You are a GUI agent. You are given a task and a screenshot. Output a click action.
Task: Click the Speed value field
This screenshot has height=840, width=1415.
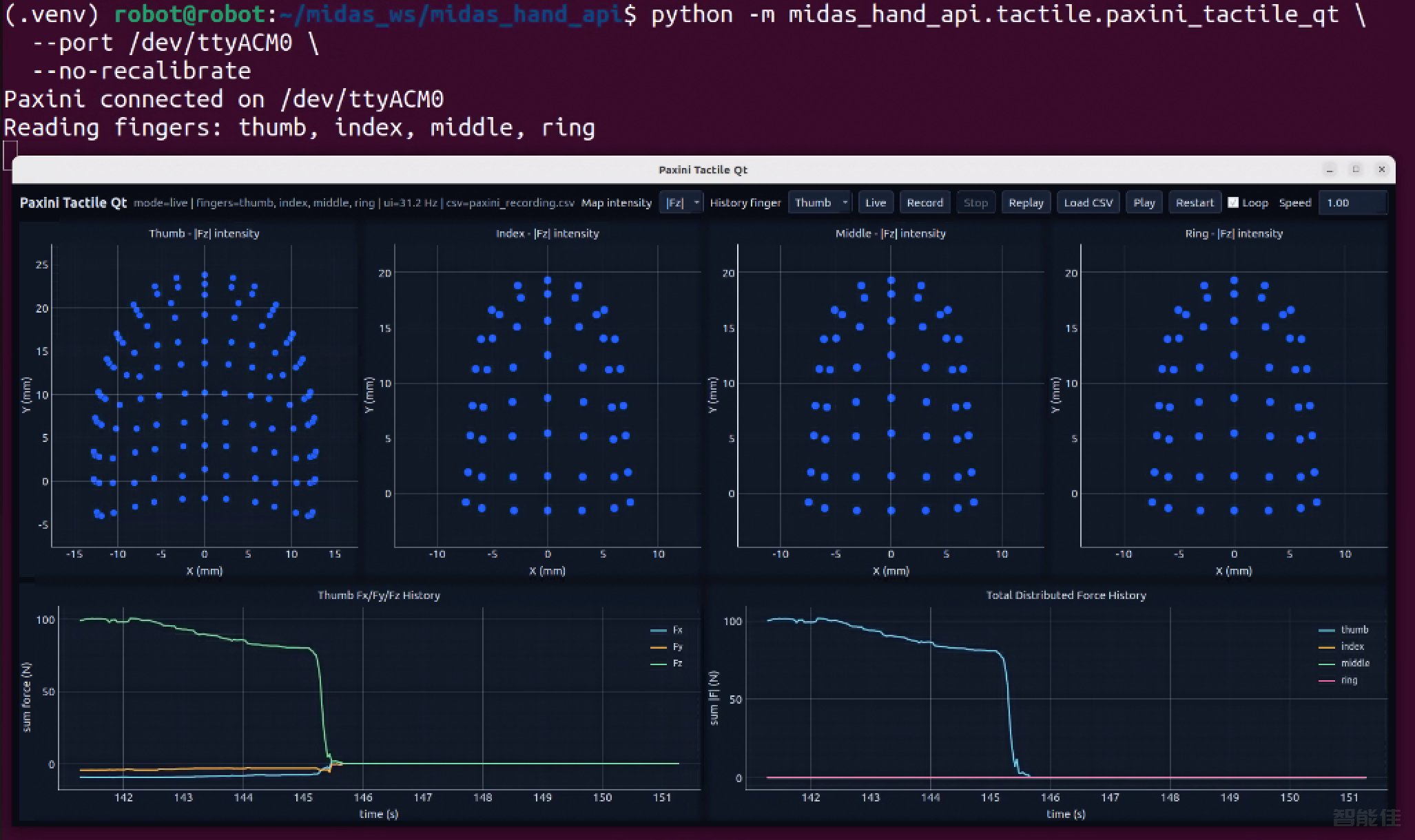1352,202
